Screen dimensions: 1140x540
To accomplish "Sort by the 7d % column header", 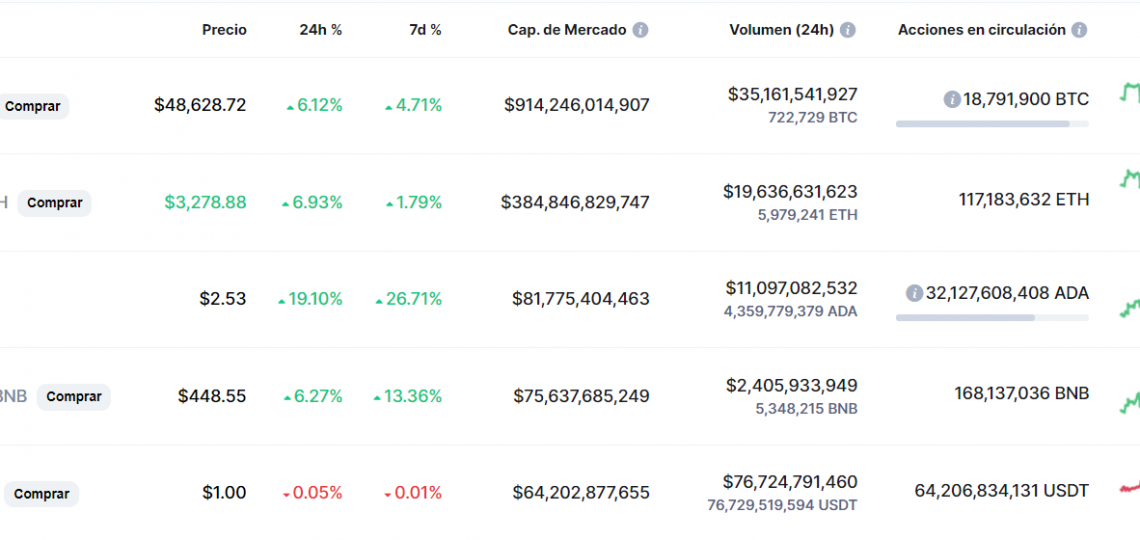I will pos(425,30).
